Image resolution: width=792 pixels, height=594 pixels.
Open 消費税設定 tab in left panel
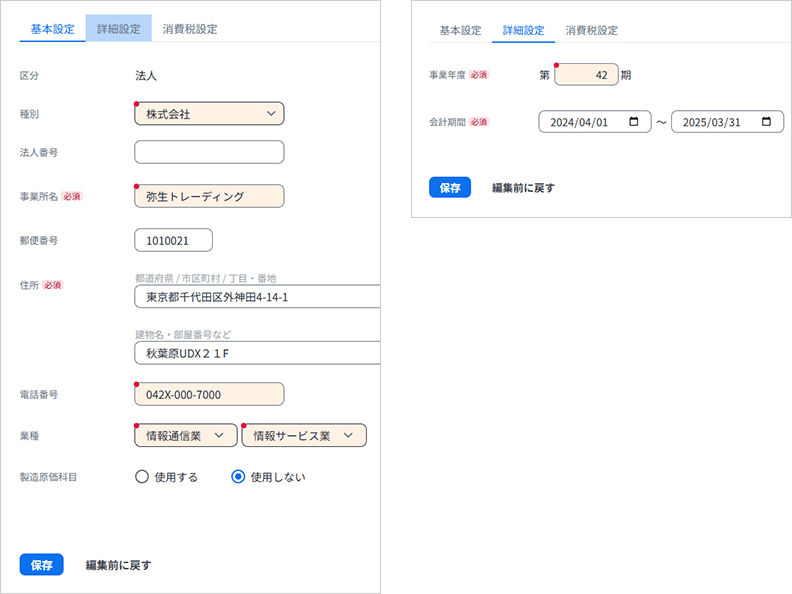[190, 29]
